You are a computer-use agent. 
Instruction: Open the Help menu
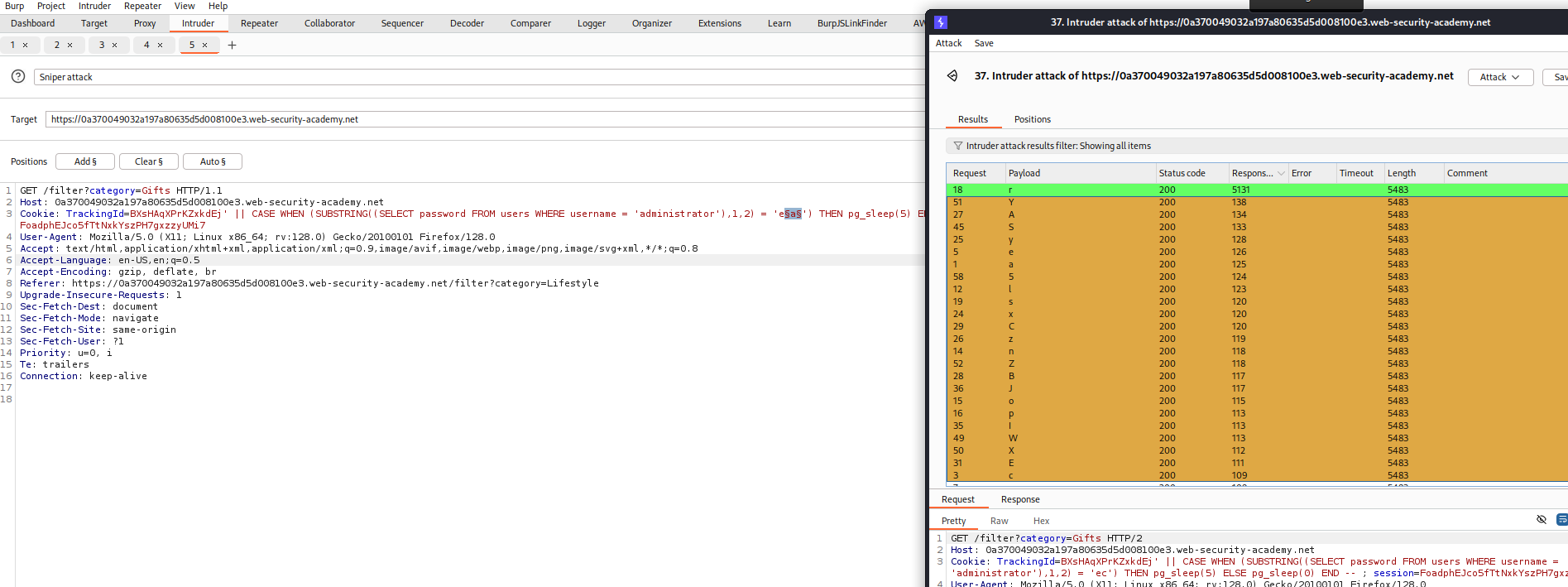click(x=218, y=6)
